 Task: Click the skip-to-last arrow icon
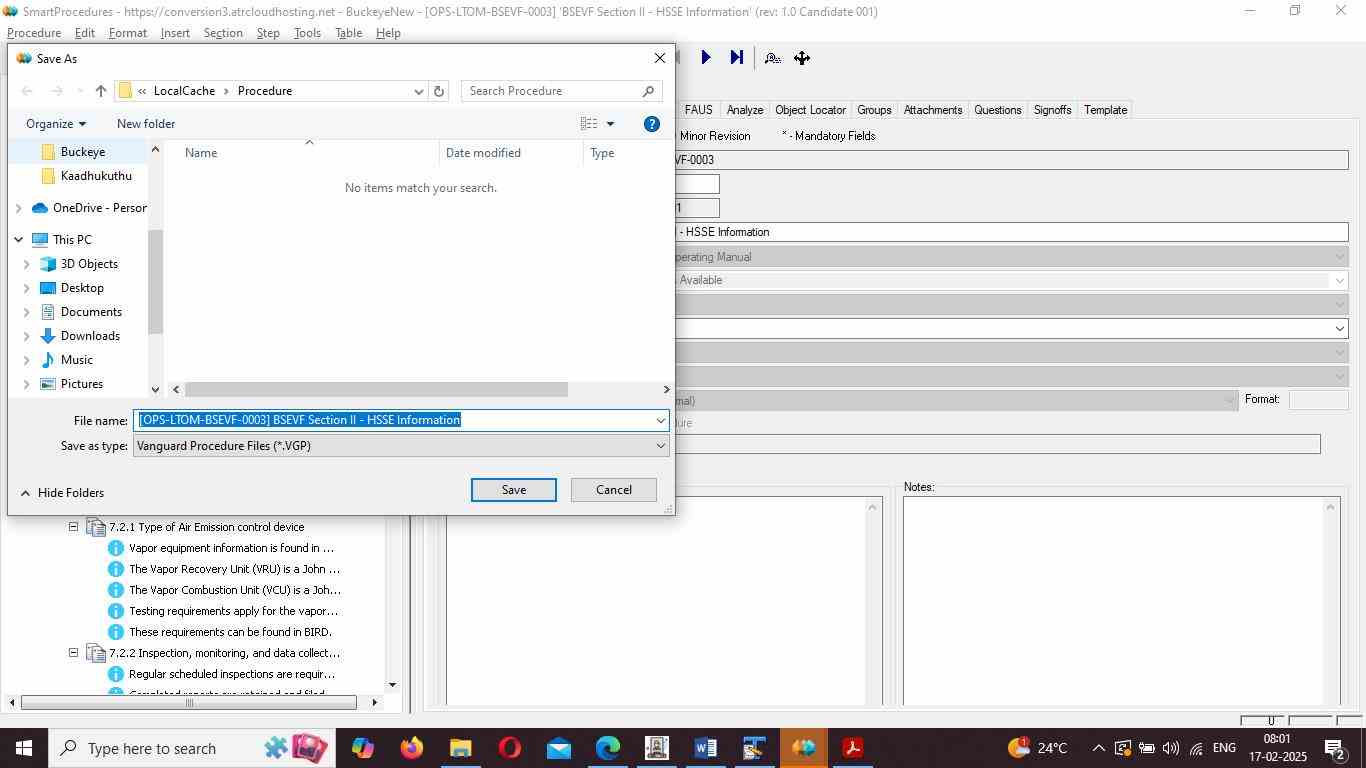click(737, 58)
